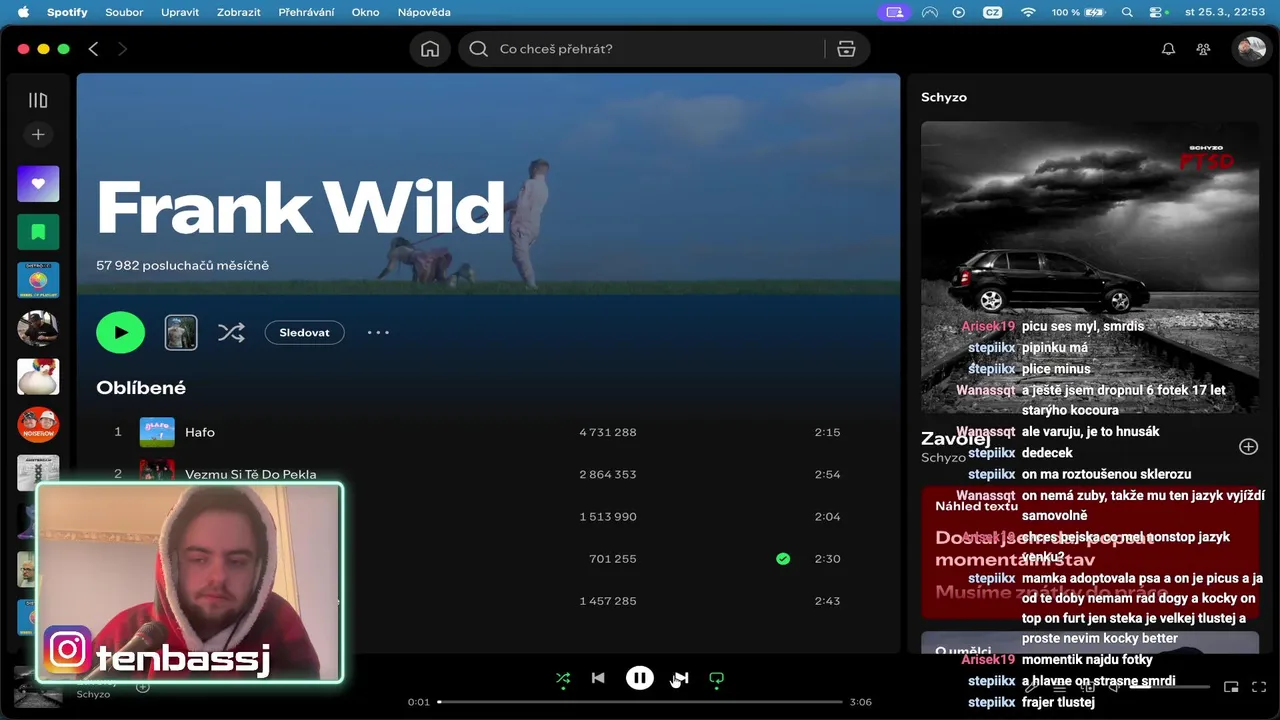Enter fullscreen player view
This screenshot has width=1280, height=720.
tap(1260, 687)
